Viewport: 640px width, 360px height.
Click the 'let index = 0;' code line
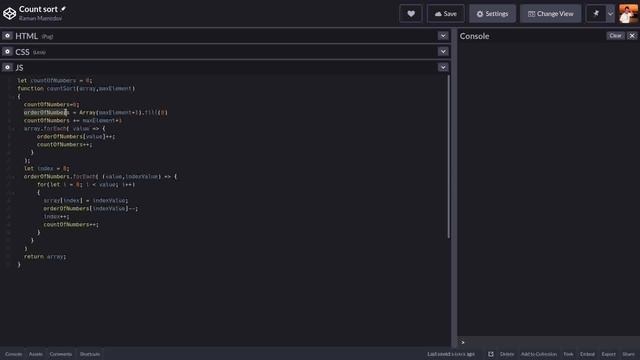point(47,168)
